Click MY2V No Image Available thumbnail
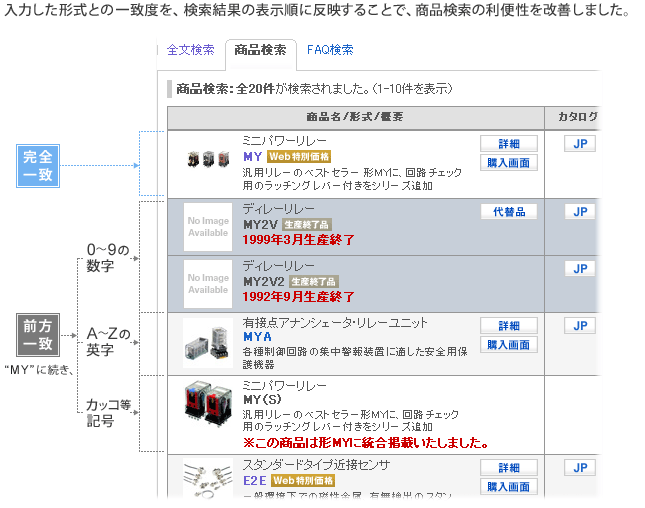The width and height of the screenshot is (645, 508). point(208,227)
